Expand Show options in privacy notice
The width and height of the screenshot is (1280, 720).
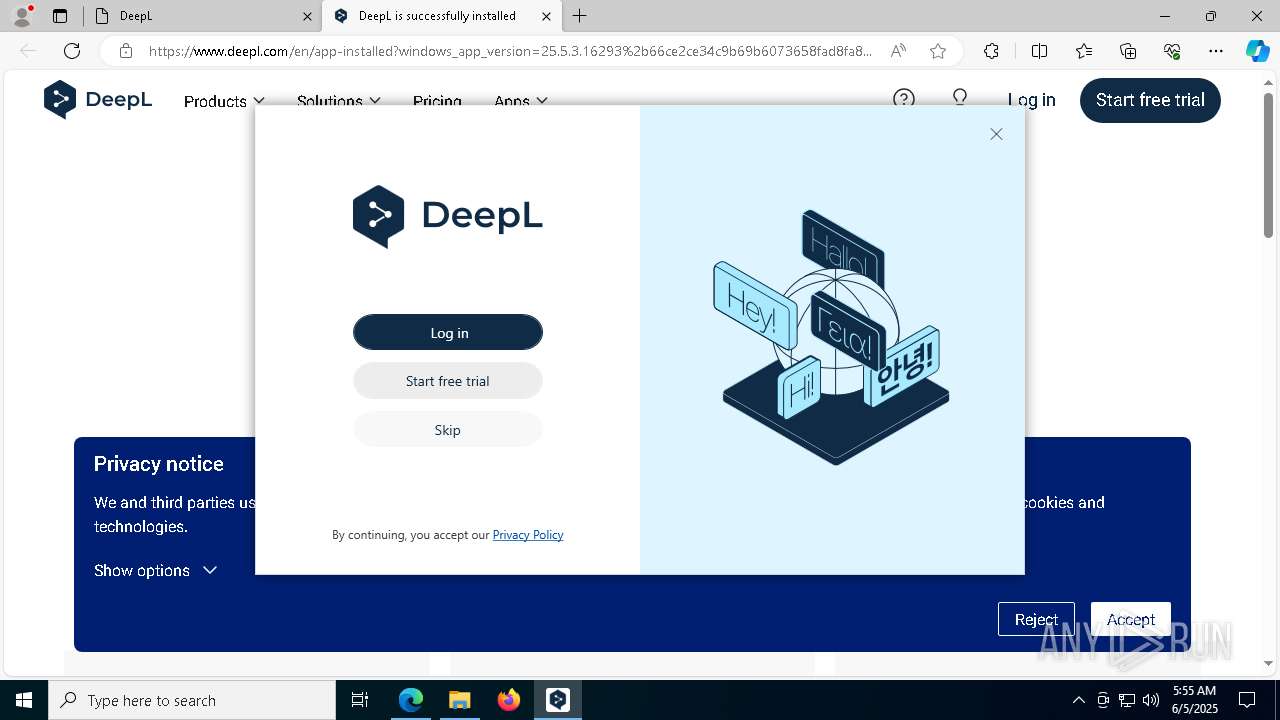coord(155,570)
